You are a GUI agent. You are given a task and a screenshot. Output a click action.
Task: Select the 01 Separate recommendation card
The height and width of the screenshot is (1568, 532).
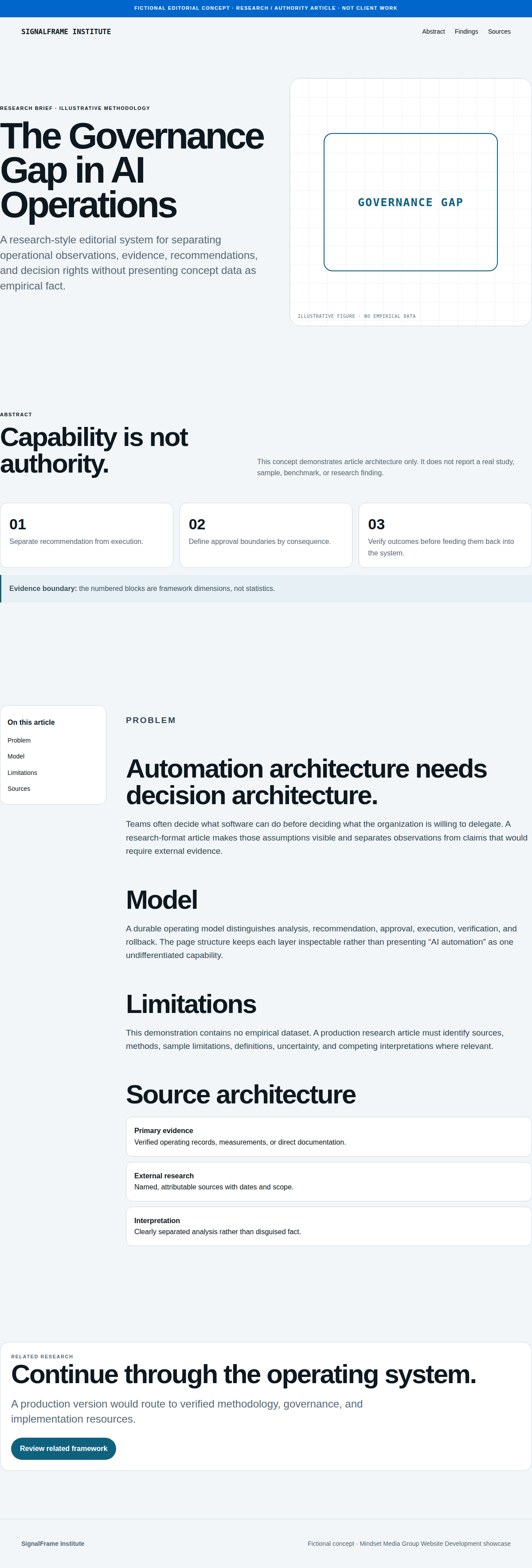click(x=86, y=535)
